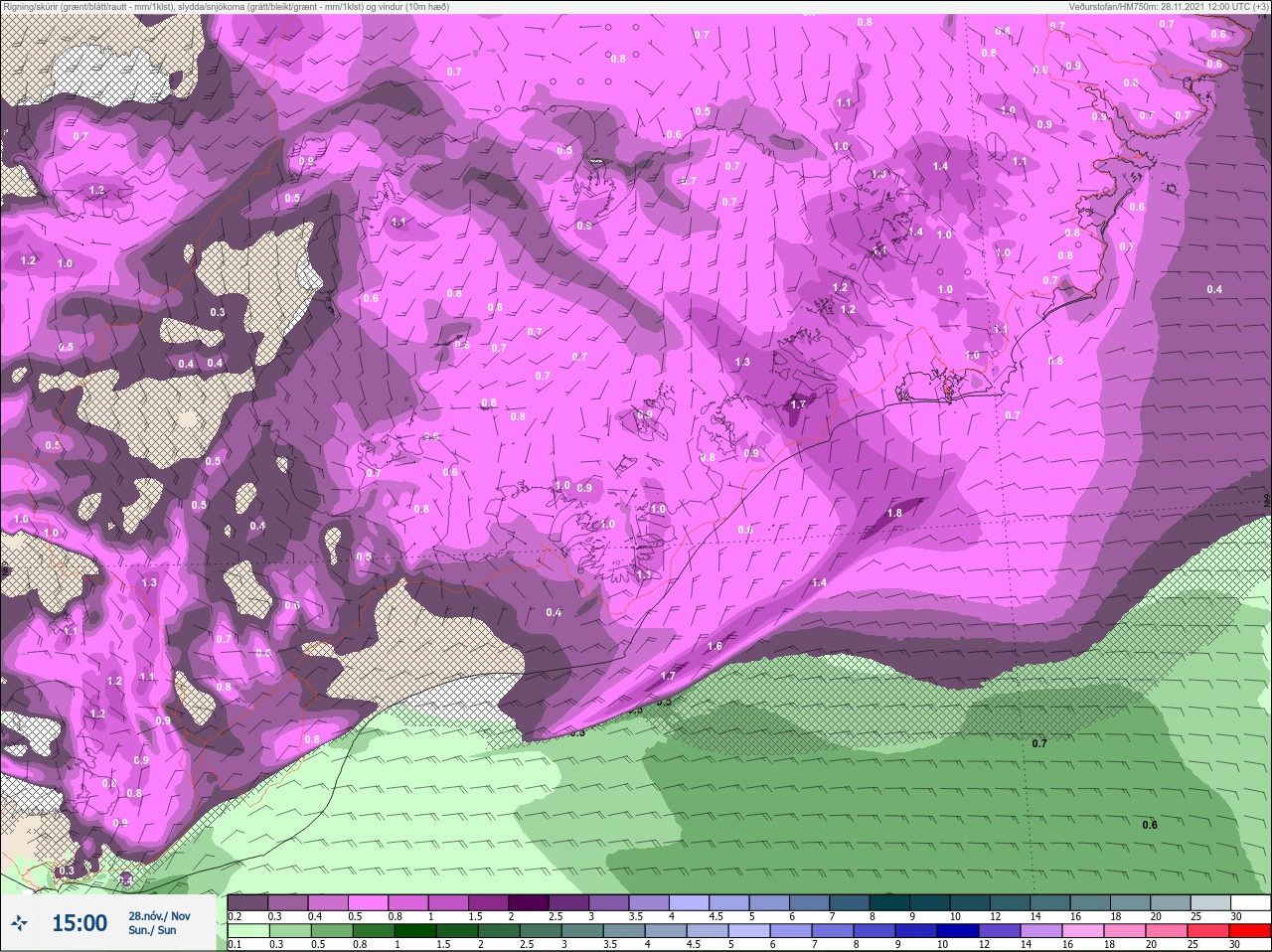Click the black 0.7 value in green rain area
Image resolution: width=1272 pixels, height=952 pixels.
click(x=1039, y=743)
